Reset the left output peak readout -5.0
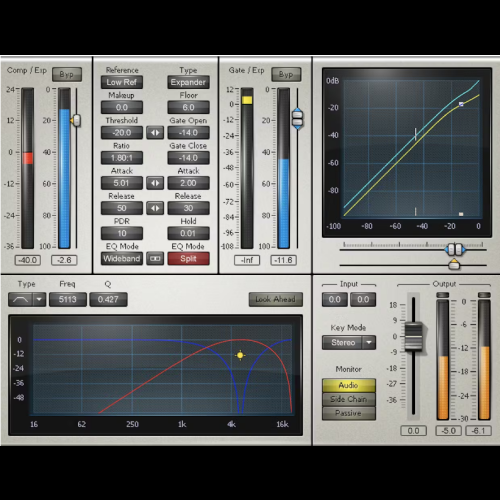This screenshot has height=500, width=500. pos(449,431)
